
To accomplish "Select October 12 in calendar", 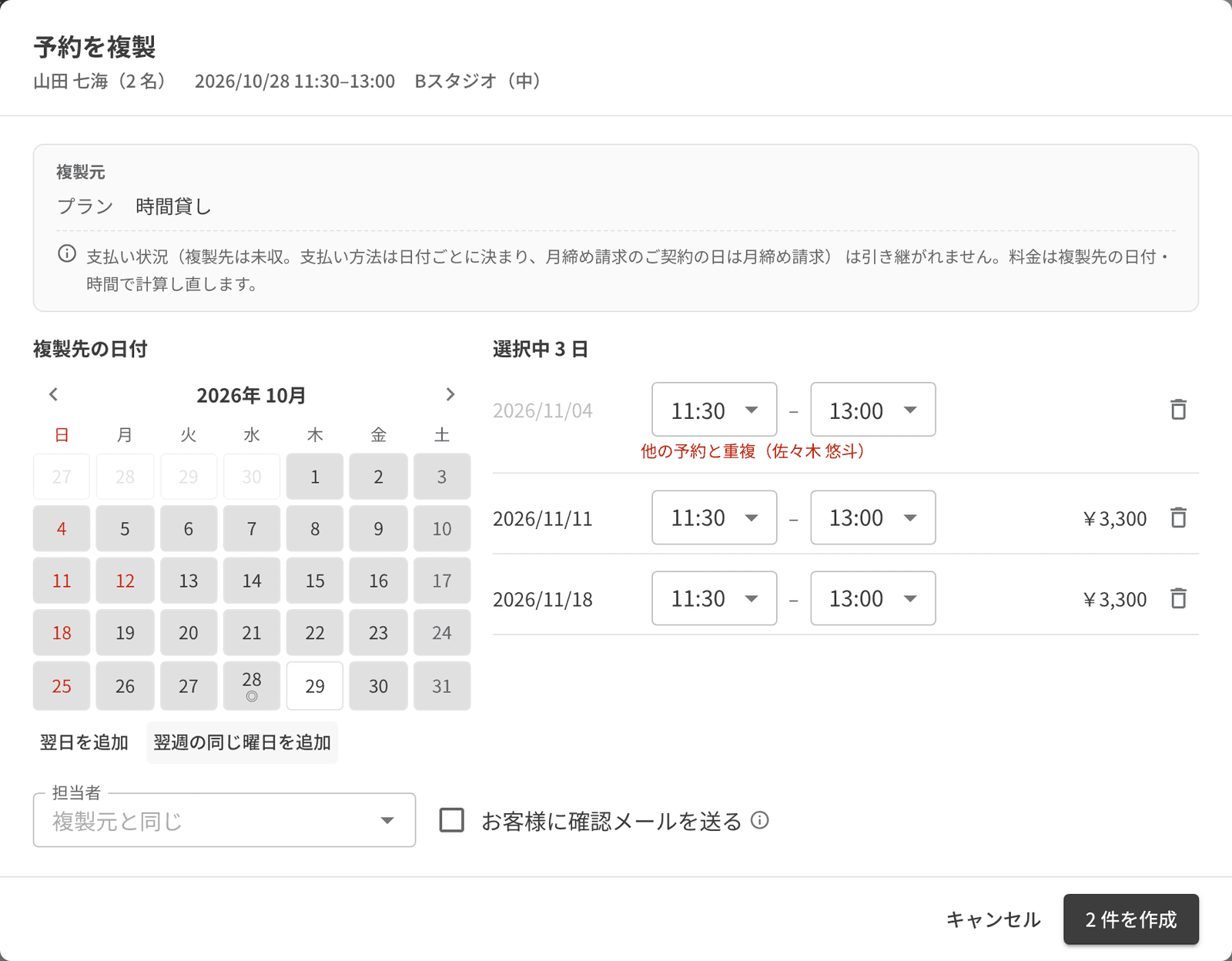I will [x=125, y=581].
